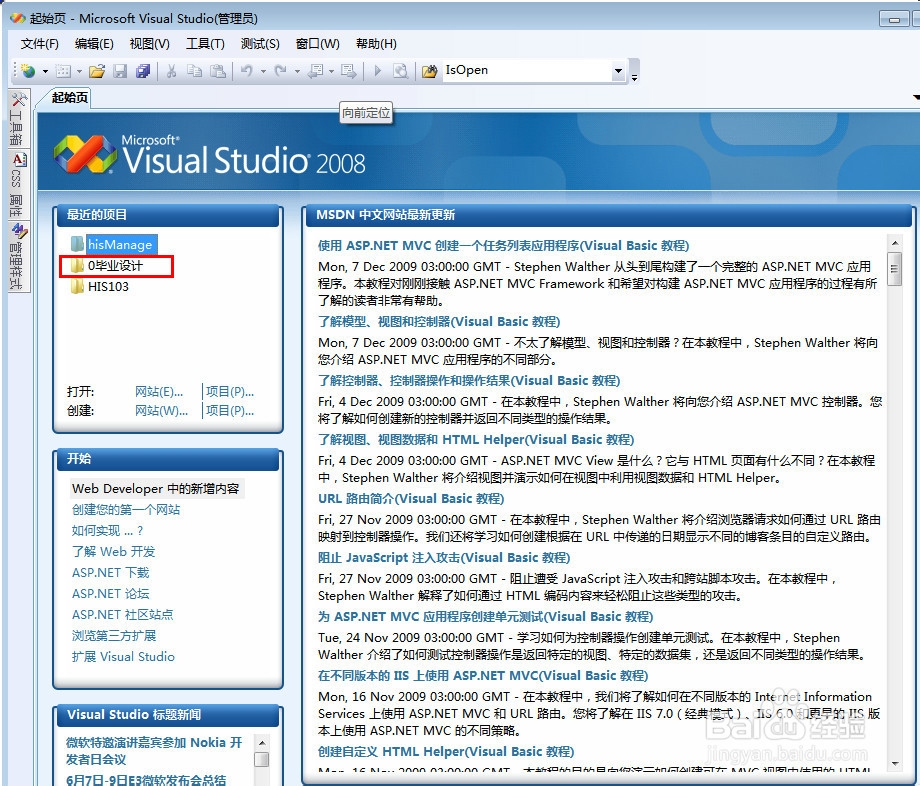This screenshot has height=786, width=920.
Task: Open the 文件(F) menu
Action: point(39,44)
